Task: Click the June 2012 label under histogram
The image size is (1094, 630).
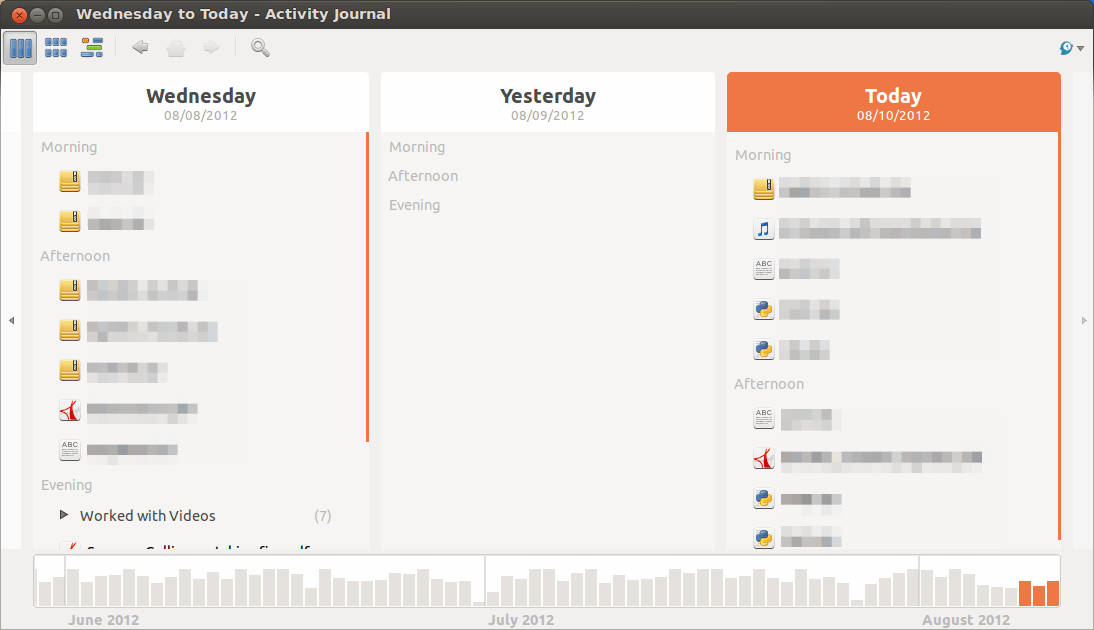Action: click(x=104, y=620)
